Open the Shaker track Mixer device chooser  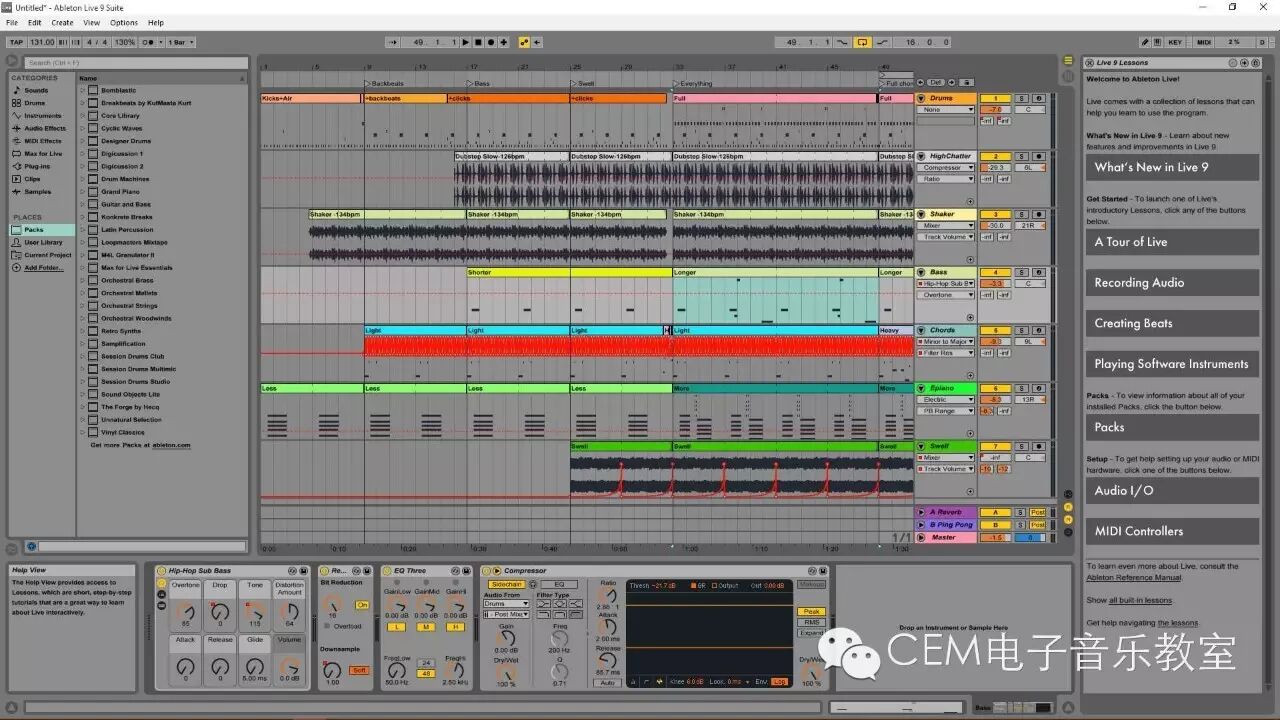[946, 226]
